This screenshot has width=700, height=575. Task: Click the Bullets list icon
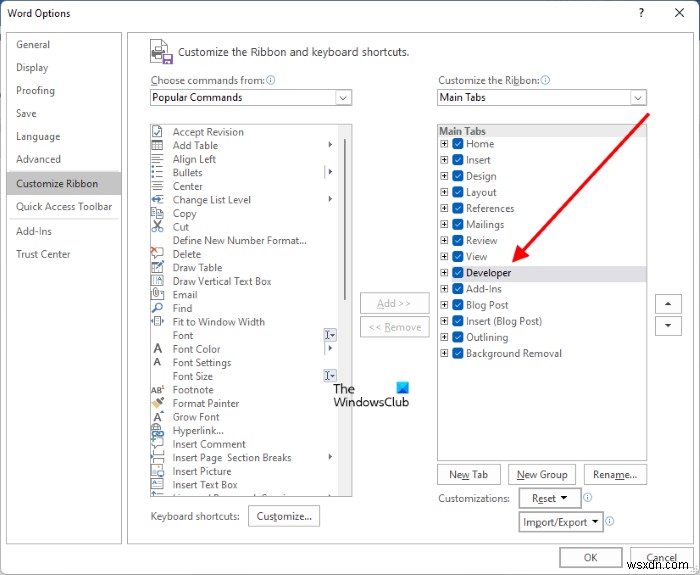coord(157,172)
